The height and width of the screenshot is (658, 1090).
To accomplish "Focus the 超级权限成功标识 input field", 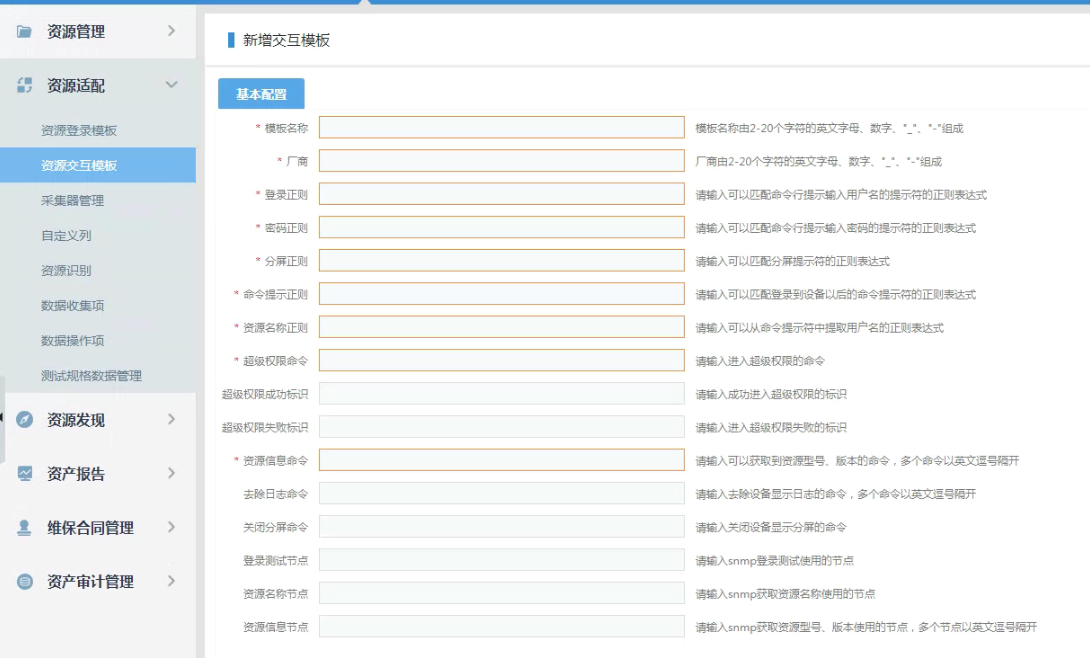I will [502, 394].
